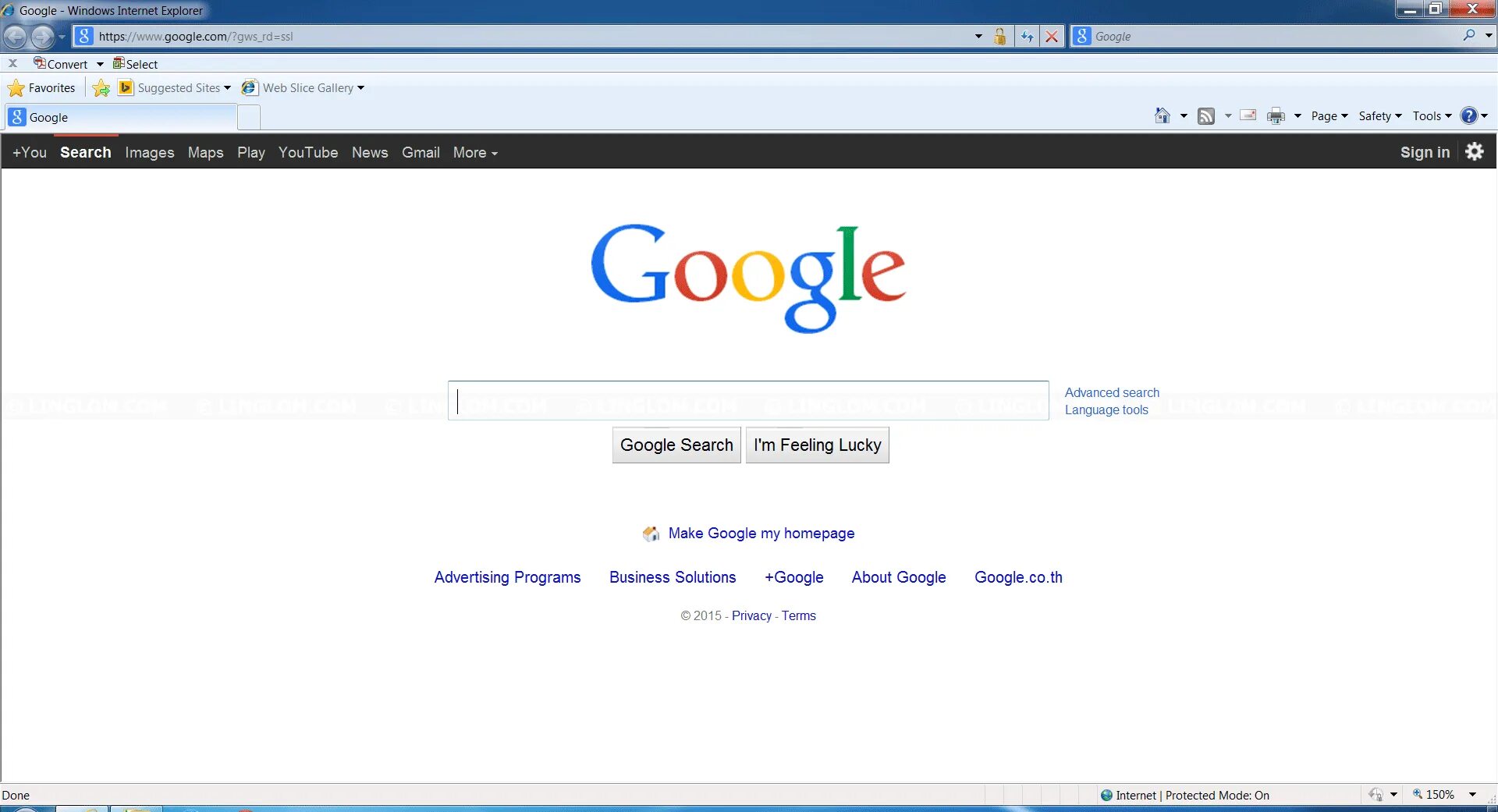
Task: Click the RSS Feeds icon
Action: pyautogui.click(x=1206, y=115)
